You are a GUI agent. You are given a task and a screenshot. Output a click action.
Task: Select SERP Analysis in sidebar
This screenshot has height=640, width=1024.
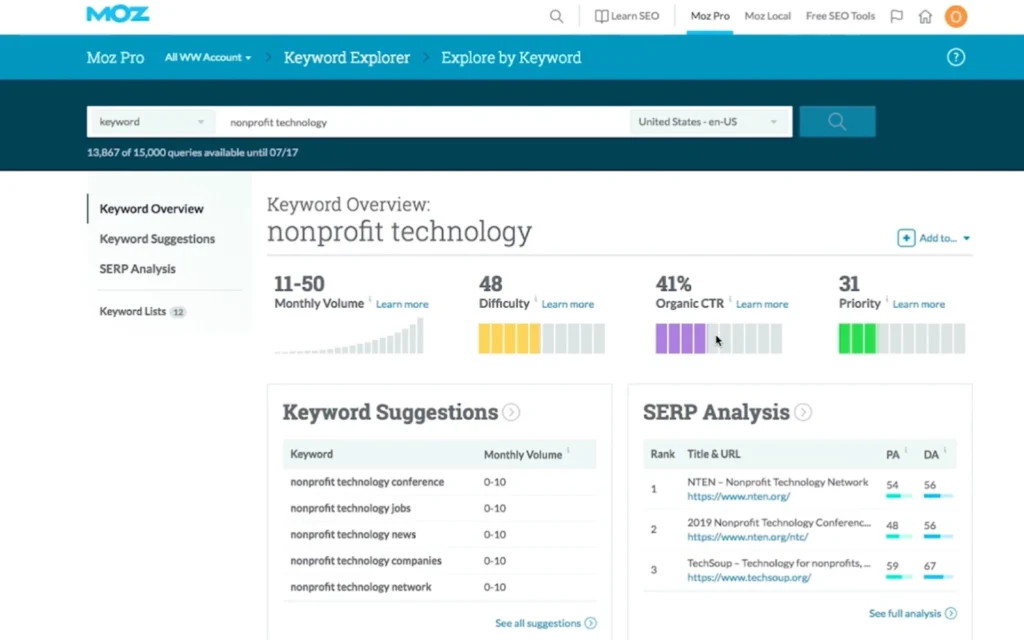(x=137, y=269)
